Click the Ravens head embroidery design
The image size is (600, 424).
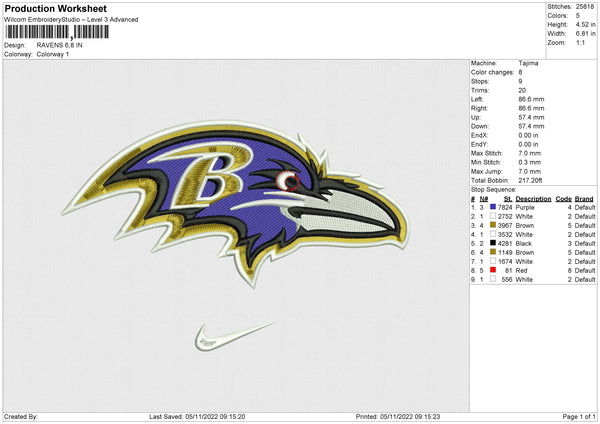coord(235,203)
